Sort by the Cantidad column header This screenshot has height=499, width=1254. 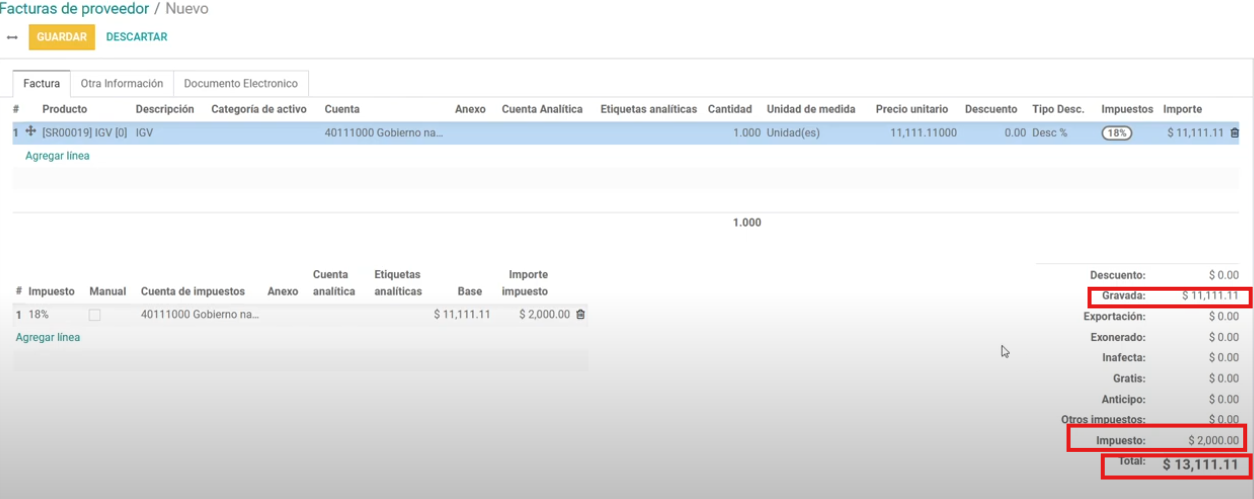click(730, 109)
